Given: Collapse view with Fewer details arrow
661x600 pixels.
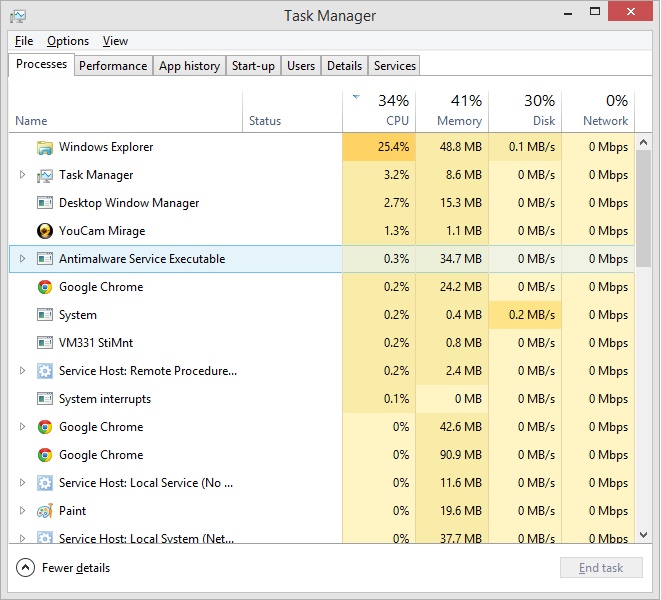Looking at the screenshot, I should [x=25, y=568].
